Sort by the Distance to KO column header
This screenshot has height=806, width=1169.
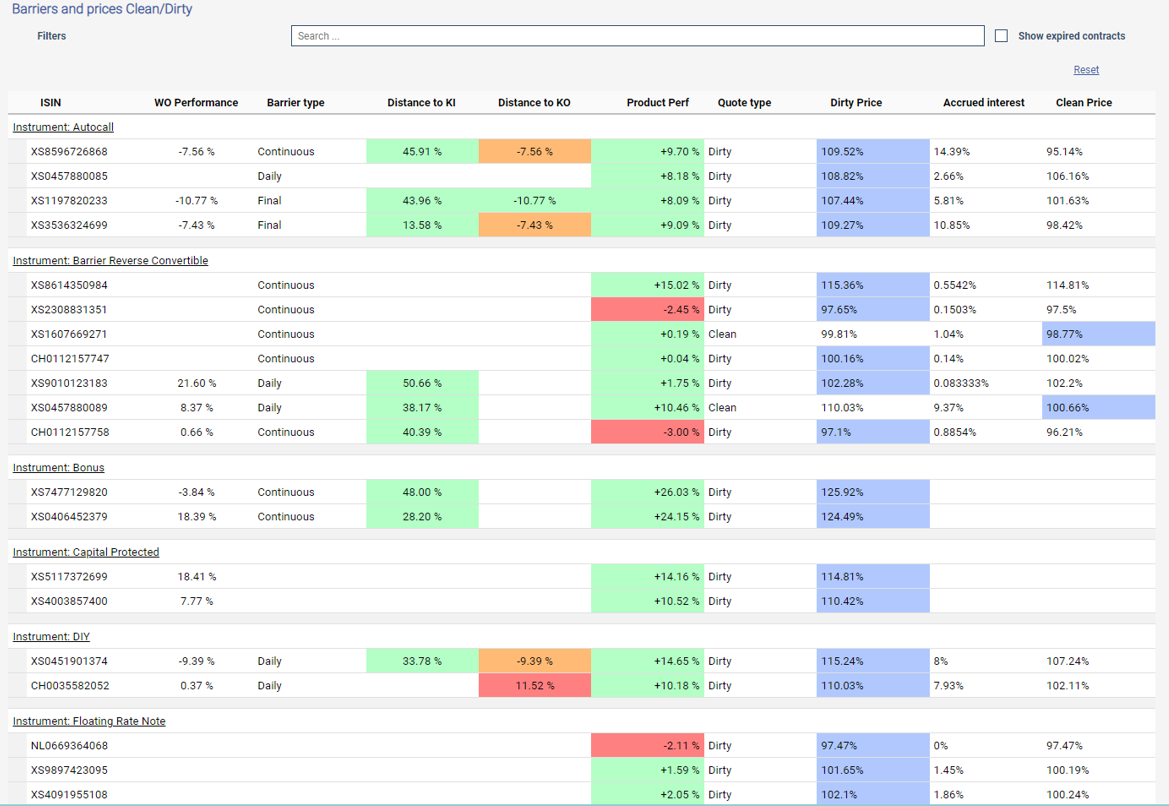[534, 103]
